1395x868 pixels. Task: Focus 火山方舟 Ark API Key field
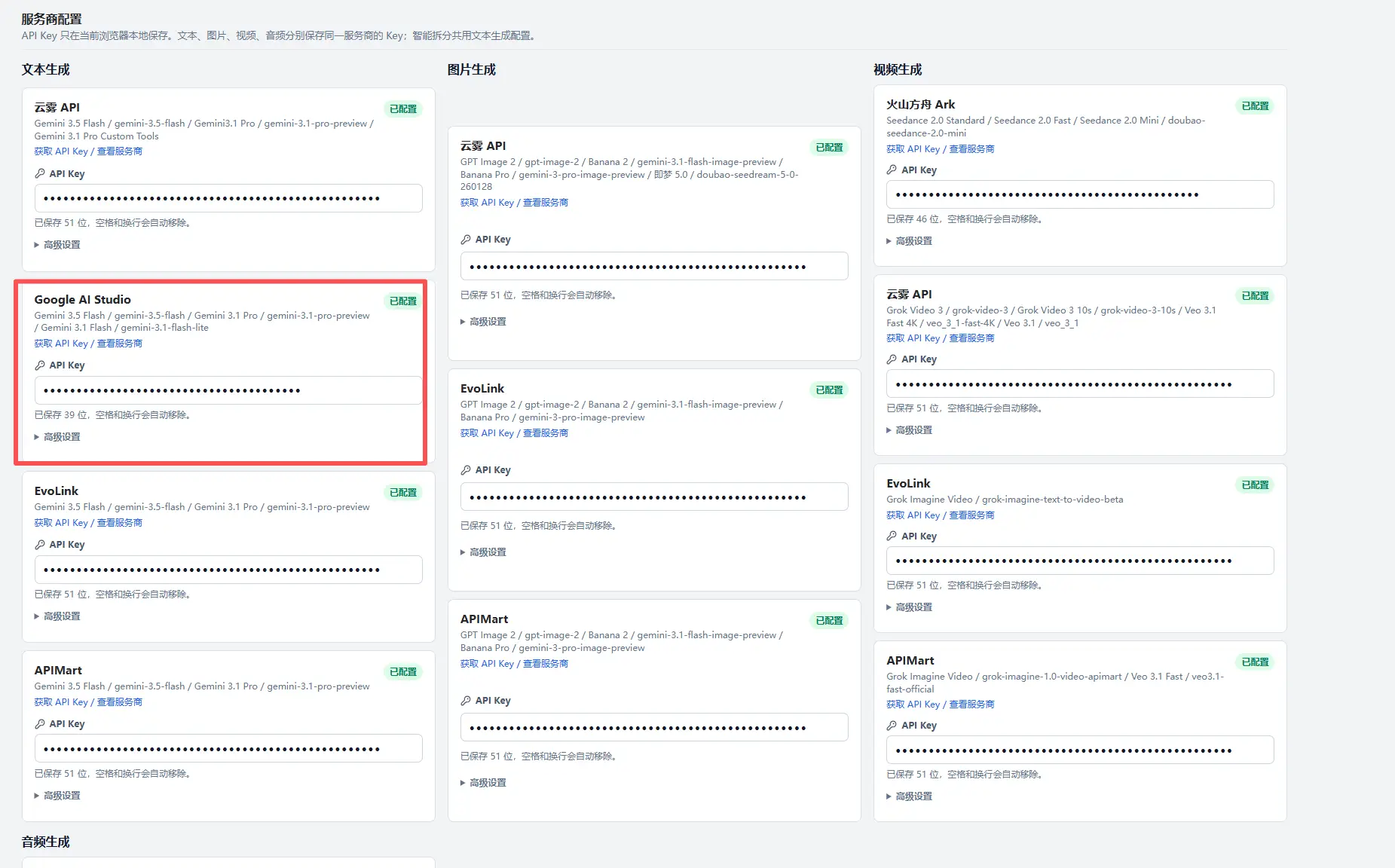[1080, 194]
